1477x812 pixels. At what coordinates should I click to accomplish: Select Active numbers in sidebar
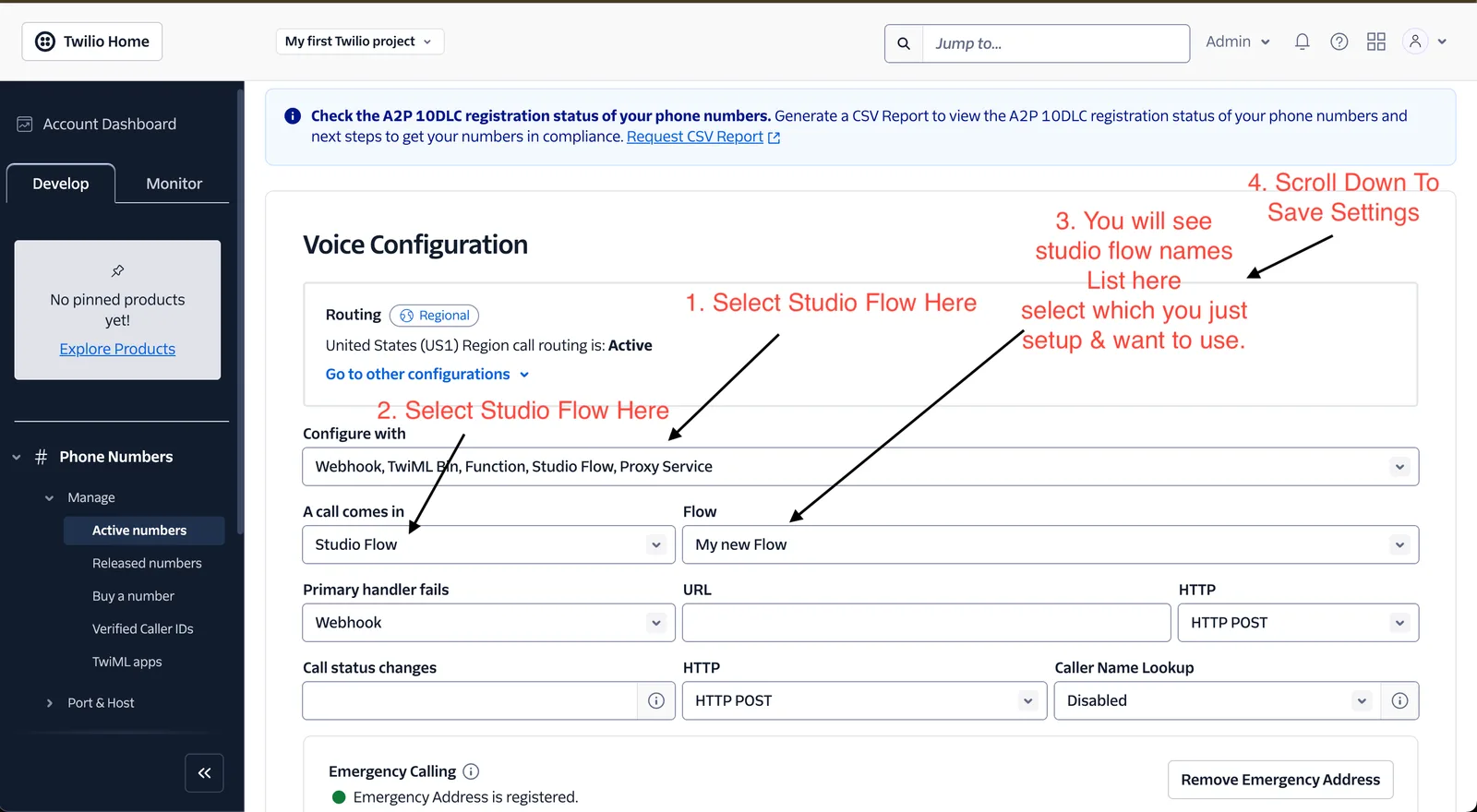(144, 531)
